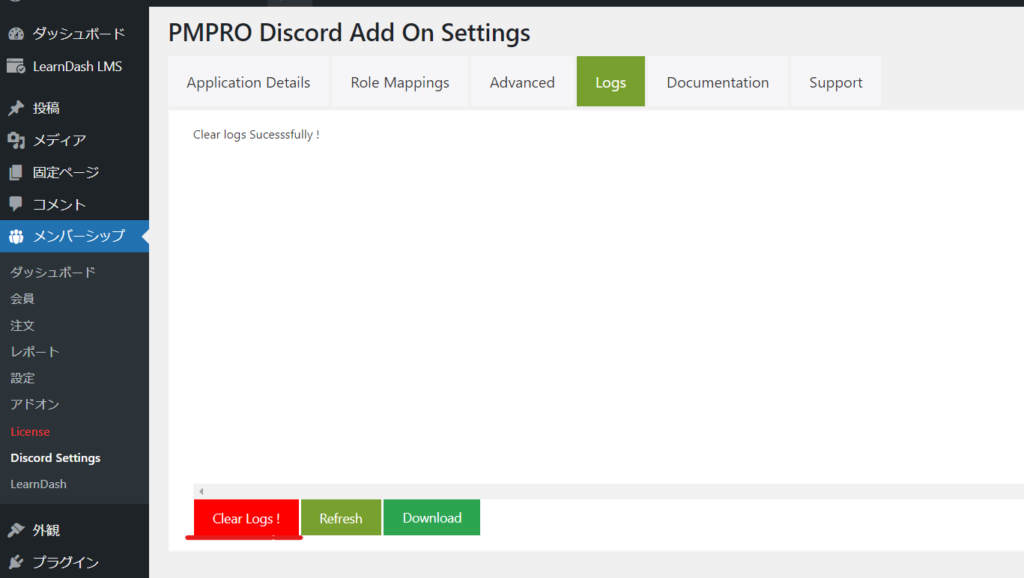Click the pages icon beside 固定ページ
The height and width of the screenshot is (578, 1024).
[x=16, y=172]
